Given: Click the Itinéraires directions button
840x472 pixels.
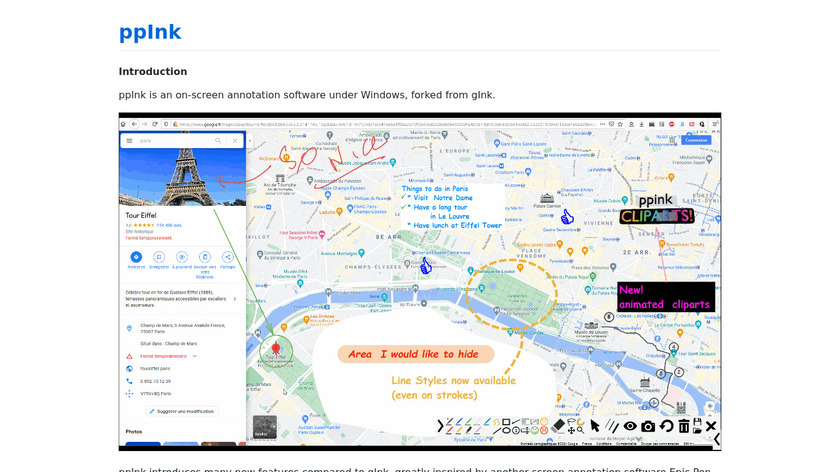Looking at the screenshot, I should pyautogui.click(x=136, y=259).
